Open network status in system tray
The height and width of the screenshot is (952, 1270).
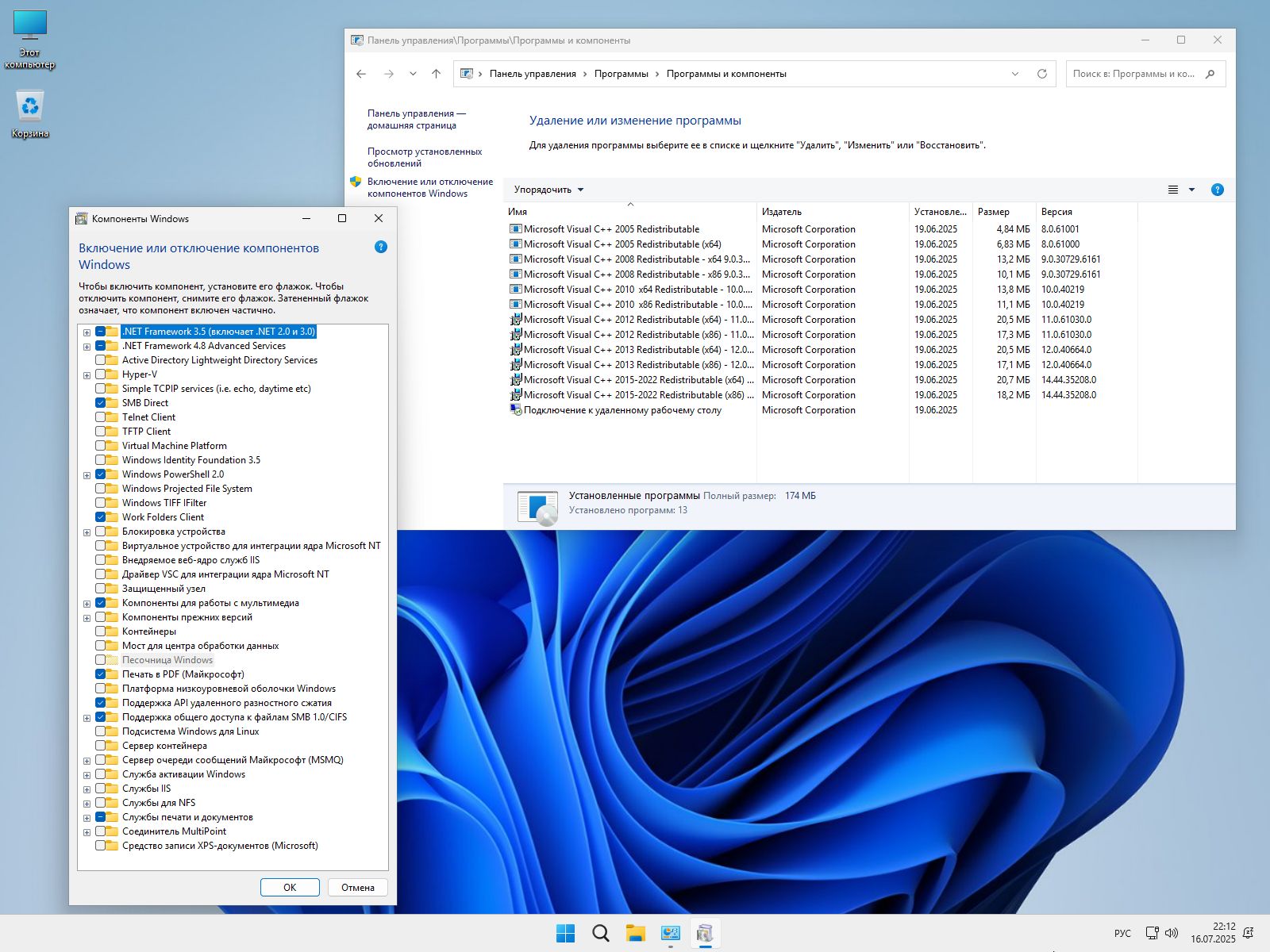pyautogui.click(x=1153, y=933)
